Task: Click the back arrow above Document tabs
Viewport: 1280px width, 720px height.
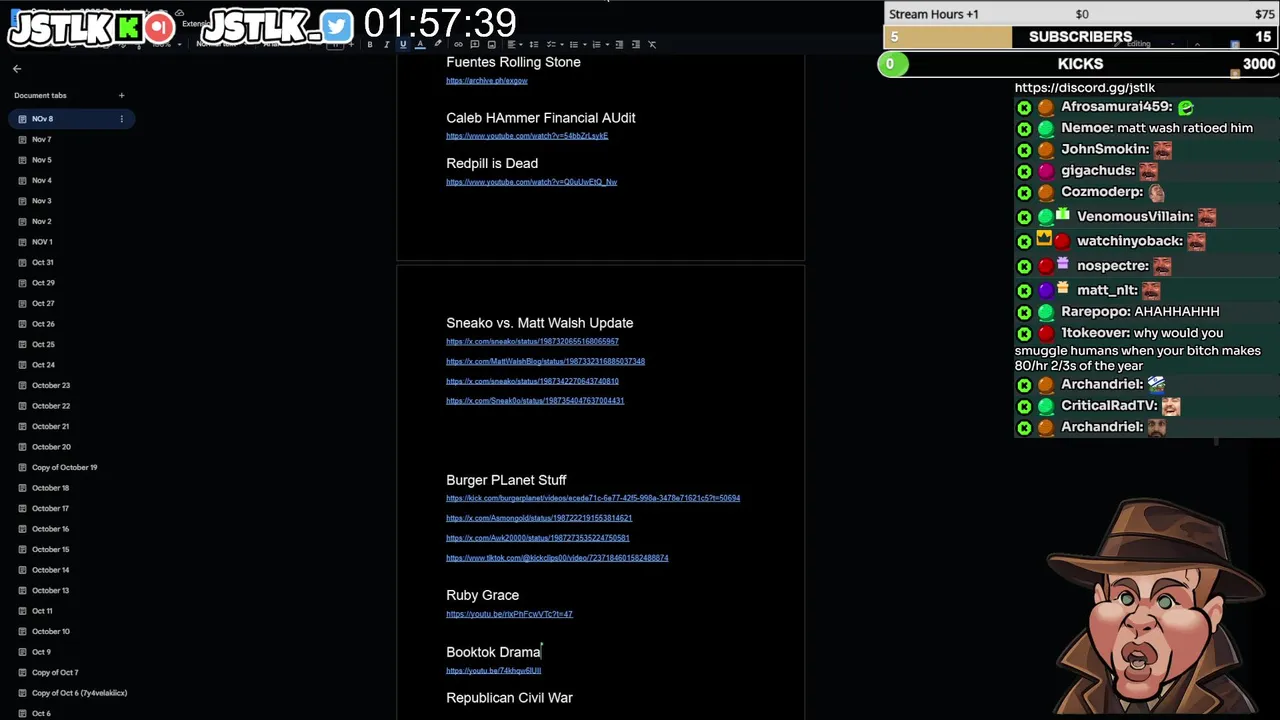Action: 17,69
